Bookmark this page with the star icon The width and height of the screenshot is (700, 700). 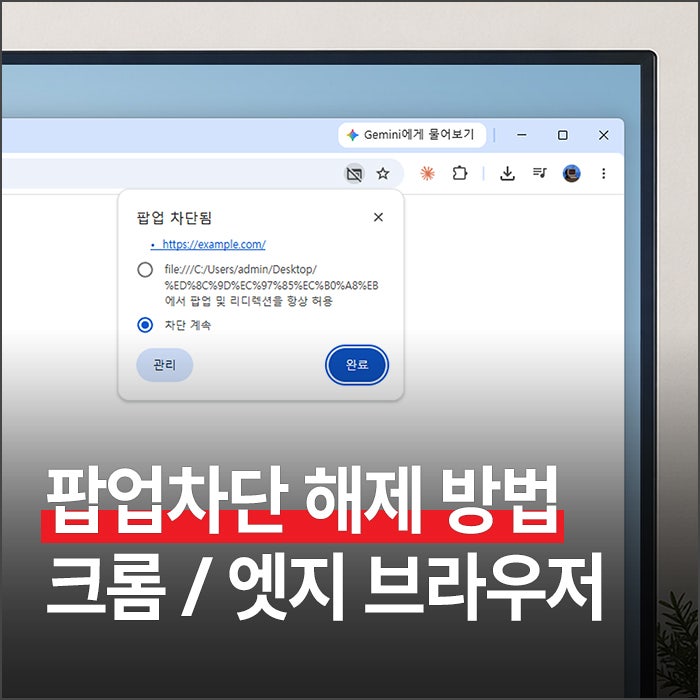click(x=383, y=174)
